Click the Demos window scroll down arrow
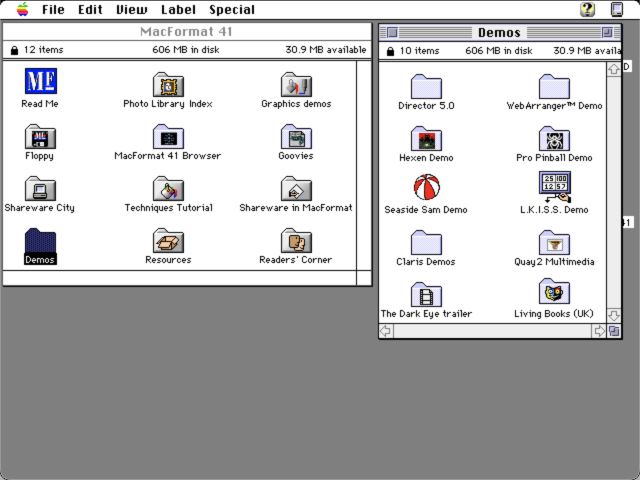640x480 pixels. pos(613,316)
